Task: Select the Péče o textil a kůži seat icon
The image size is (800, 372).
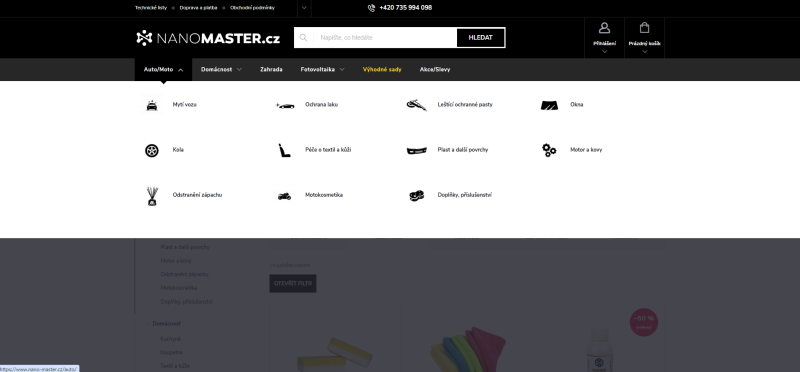Action: point(284,150)
